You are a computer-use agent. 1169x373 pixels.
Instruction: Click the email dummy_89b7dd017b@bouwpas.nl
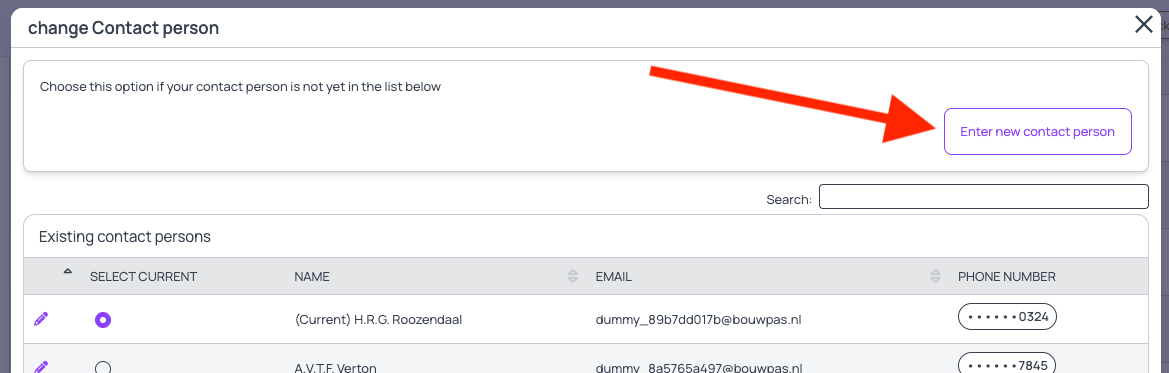[699, 319]
